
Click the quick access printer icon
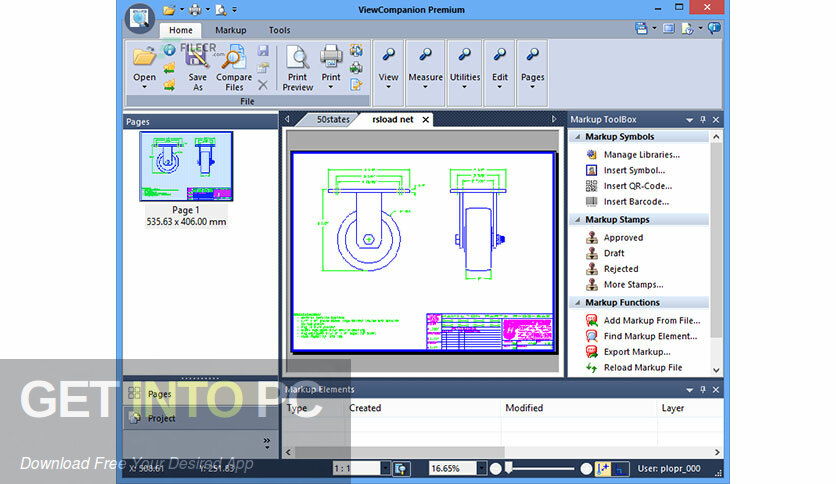coord(195,10)
